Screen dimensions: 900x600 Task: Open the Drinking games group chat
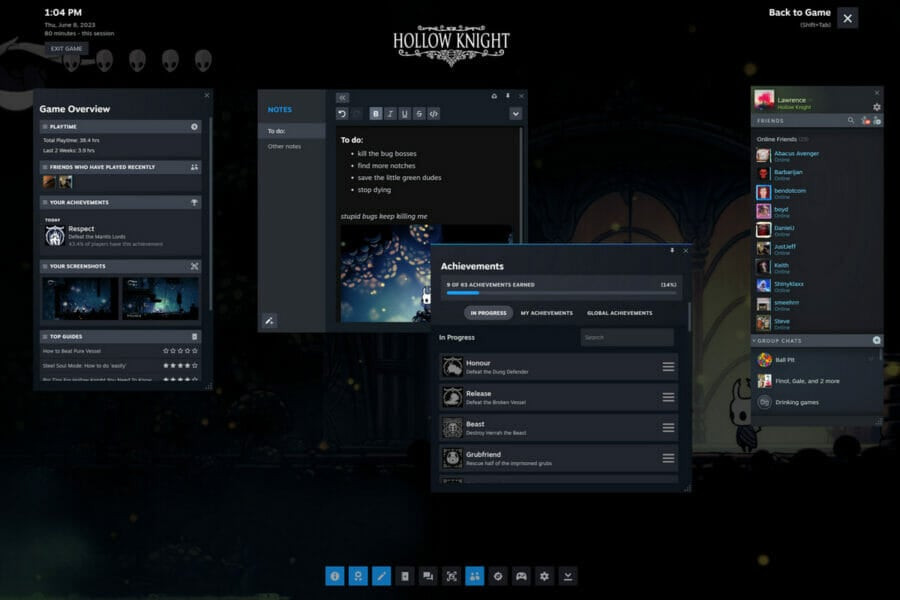[x=817, y=402]
